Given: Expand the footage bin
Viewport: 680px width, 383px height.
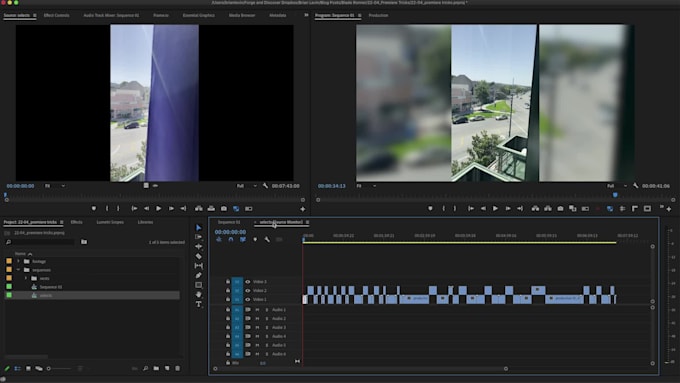Looking at the screenshot, I should 18,261.
